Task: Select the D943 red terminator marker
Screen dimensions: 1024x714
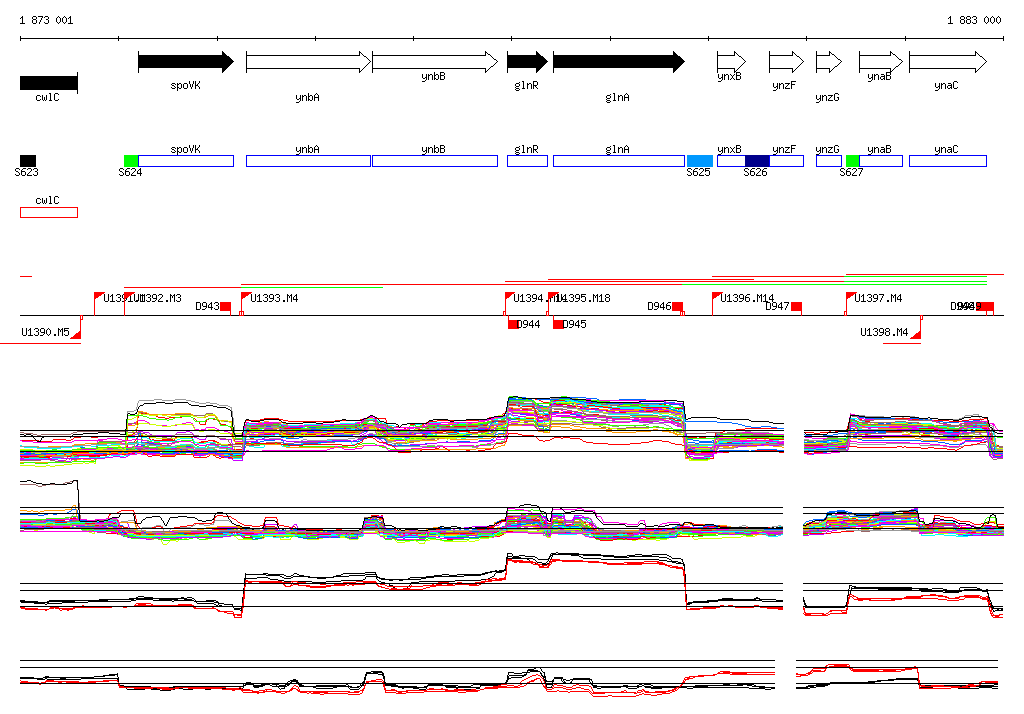Action: (226, 306)
